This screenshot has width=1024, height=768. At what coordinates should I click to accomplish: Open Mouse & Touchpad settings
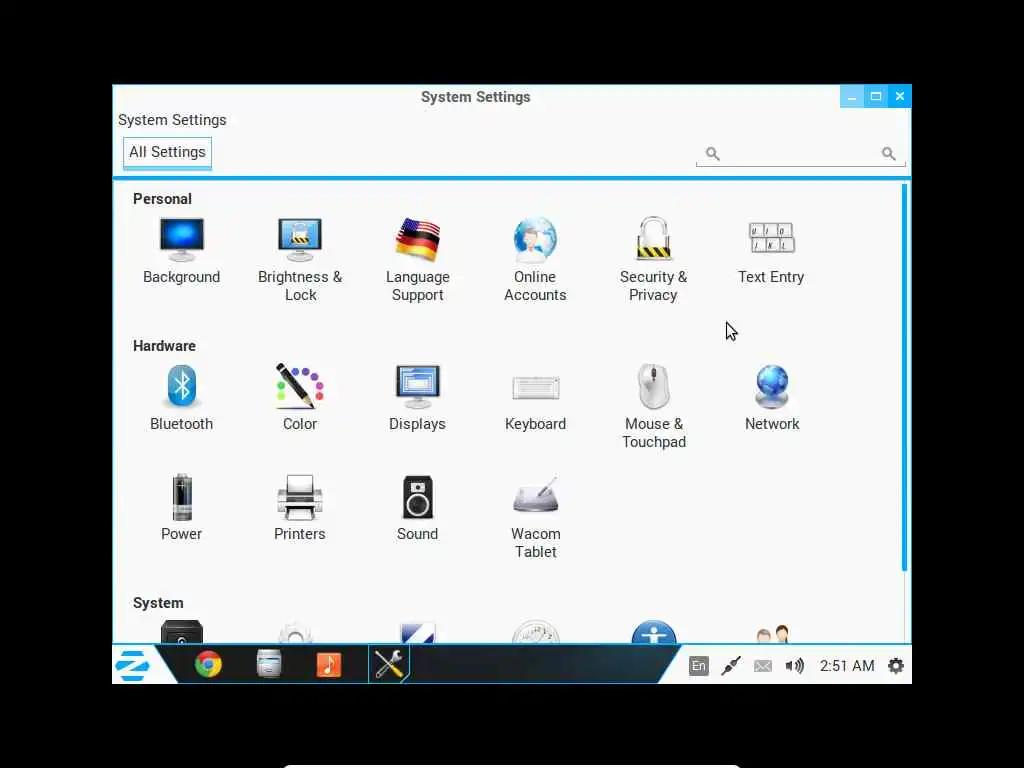(x=654, y=407)
